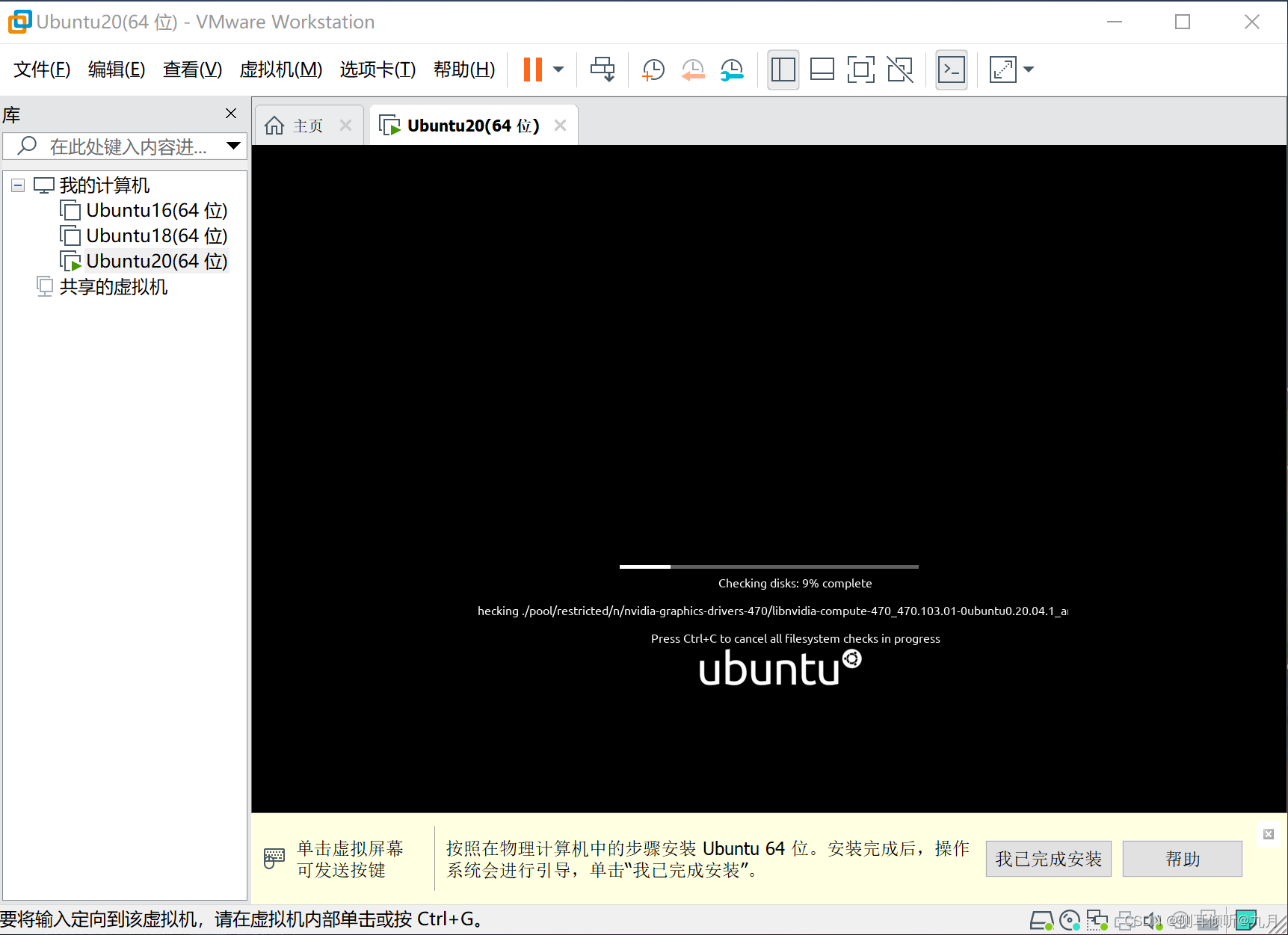Click the keyboard icon in hint bar

coord(274,858)
